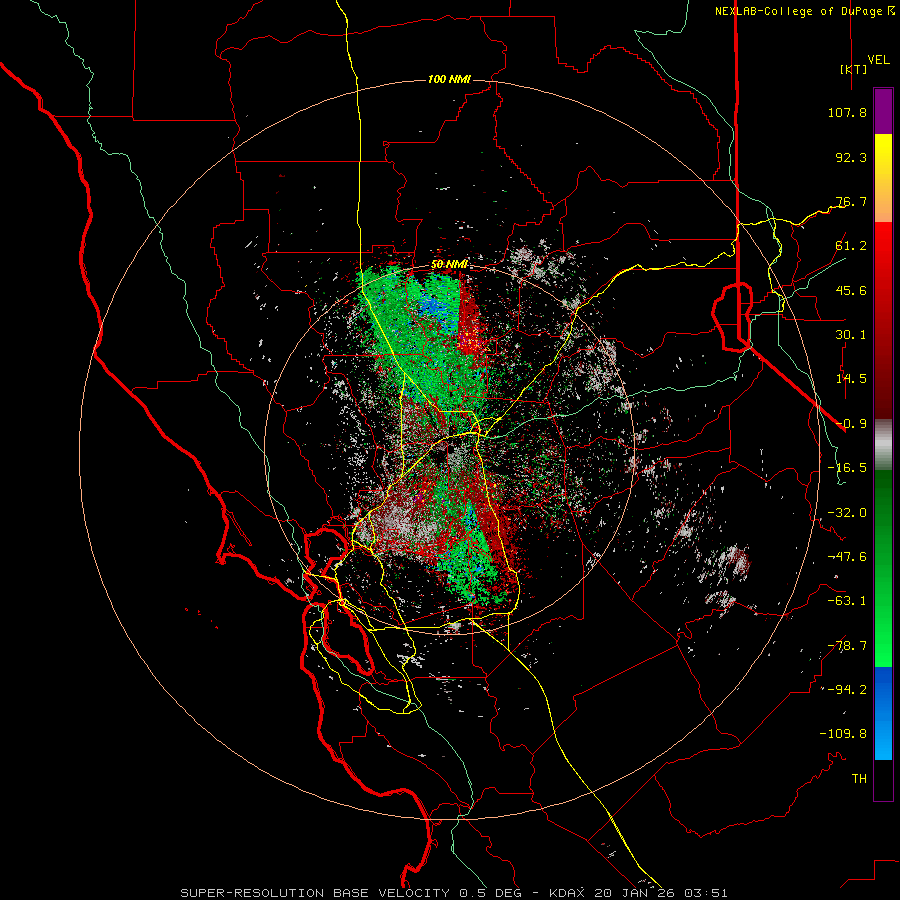This screenshot has height=900, width=900.
Task: Select the 61.2 legend value
Action: (851, 246)
